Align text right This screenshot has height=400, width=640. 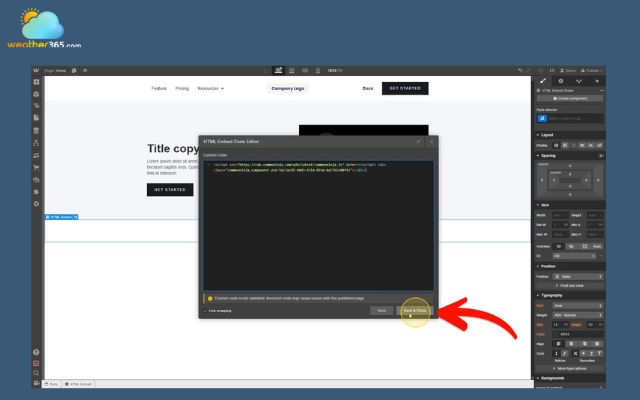[584, 344]
